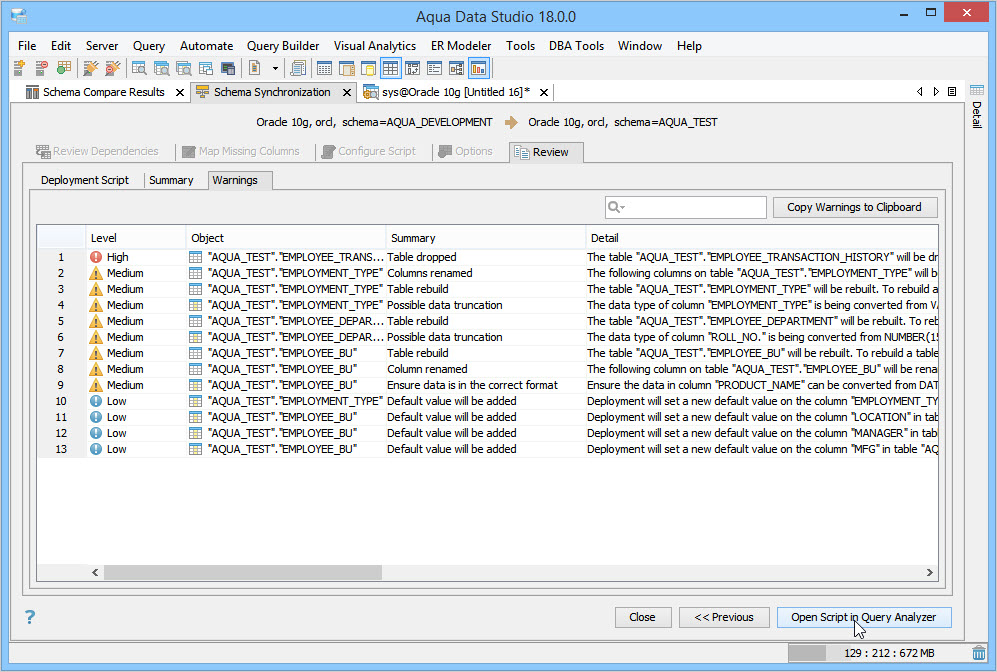Screen dimensions: 997x672
Task: Close the sys@Oracle 10g Untitled 16 tab
Action: click(544, 92)
